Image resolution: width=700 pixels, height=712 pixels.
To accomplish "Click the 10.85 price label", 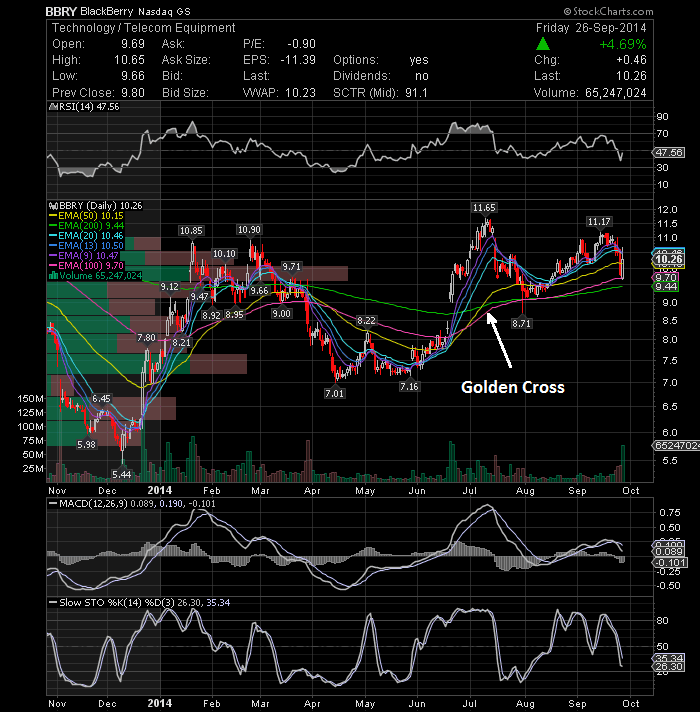I will tap(191, 231).
